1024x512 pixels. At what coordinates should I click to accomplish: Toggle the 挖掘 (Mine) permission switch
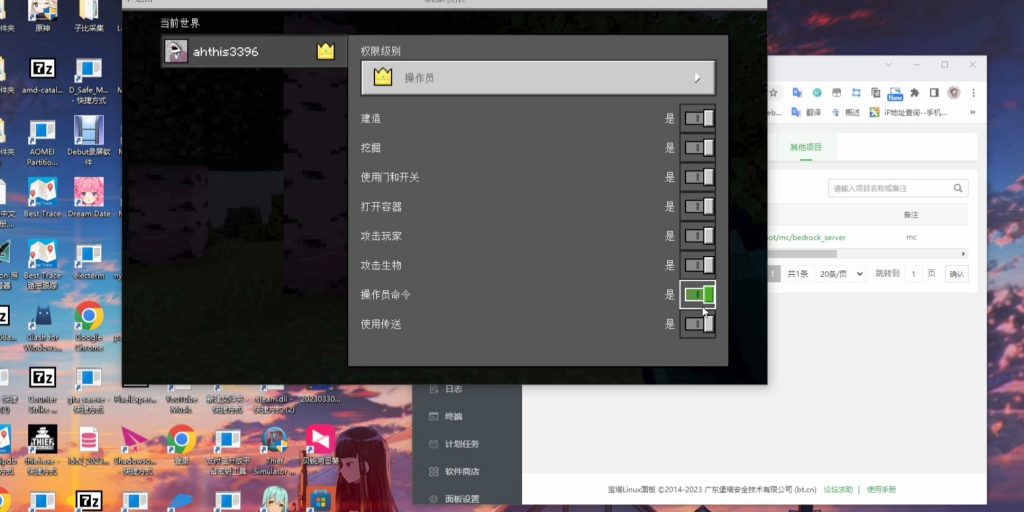point(697,148)
